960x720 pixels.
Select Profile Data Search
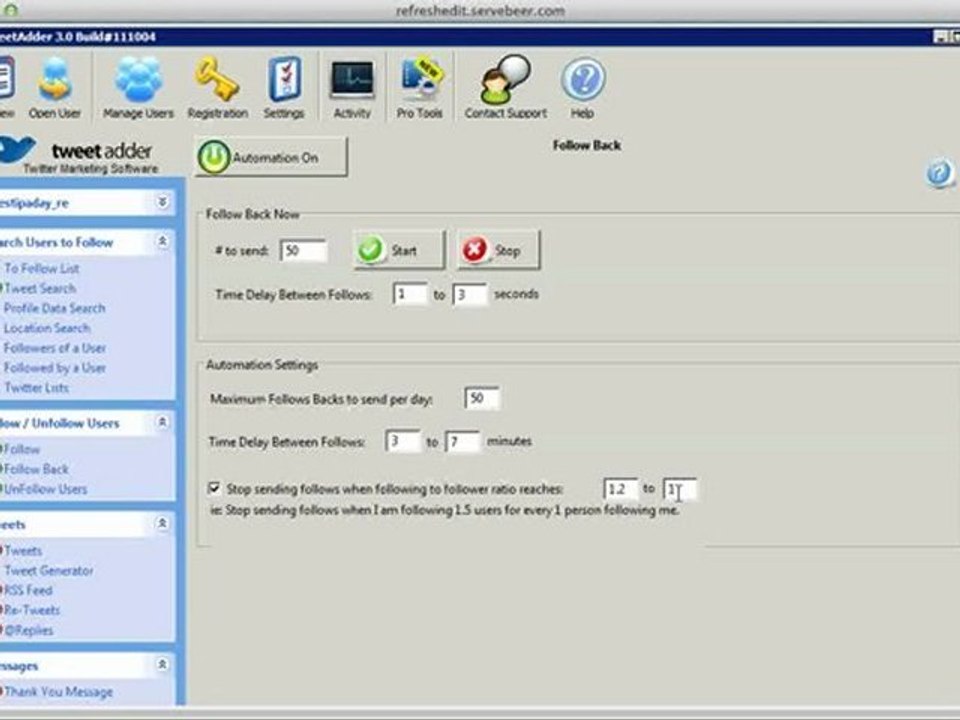54,308
